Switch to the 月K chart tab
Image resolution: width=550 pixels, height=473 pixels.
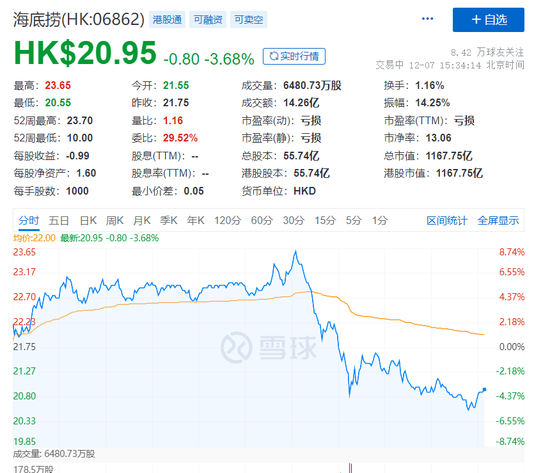[142, 221]
